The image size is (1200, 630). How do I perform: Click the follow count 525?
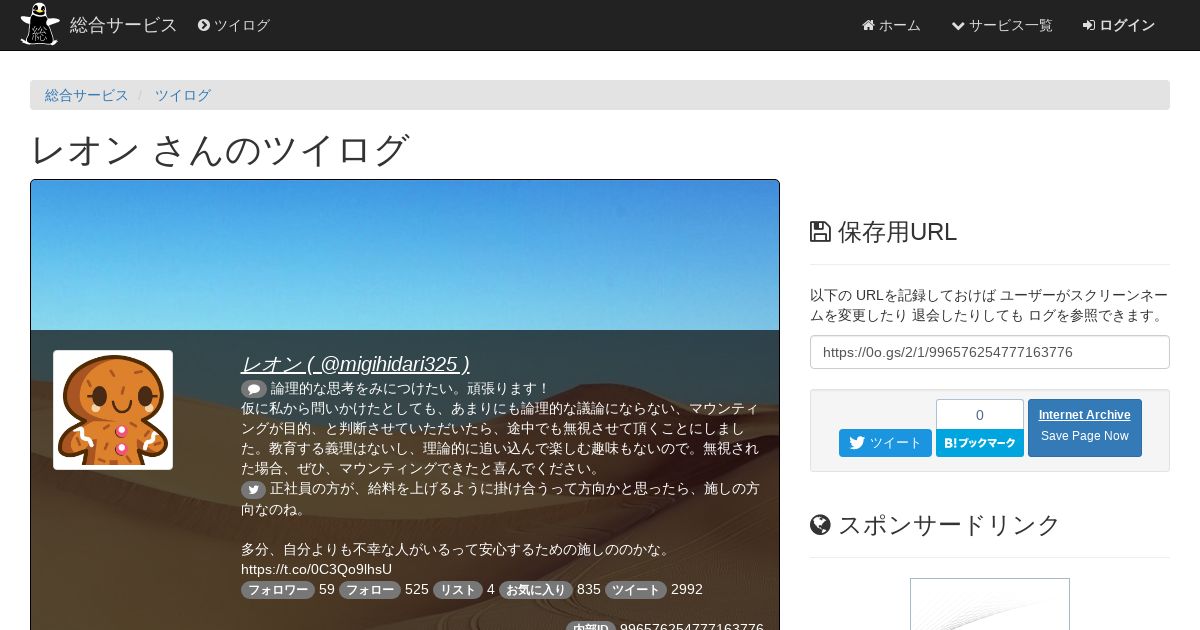click(x=417, y=590)
